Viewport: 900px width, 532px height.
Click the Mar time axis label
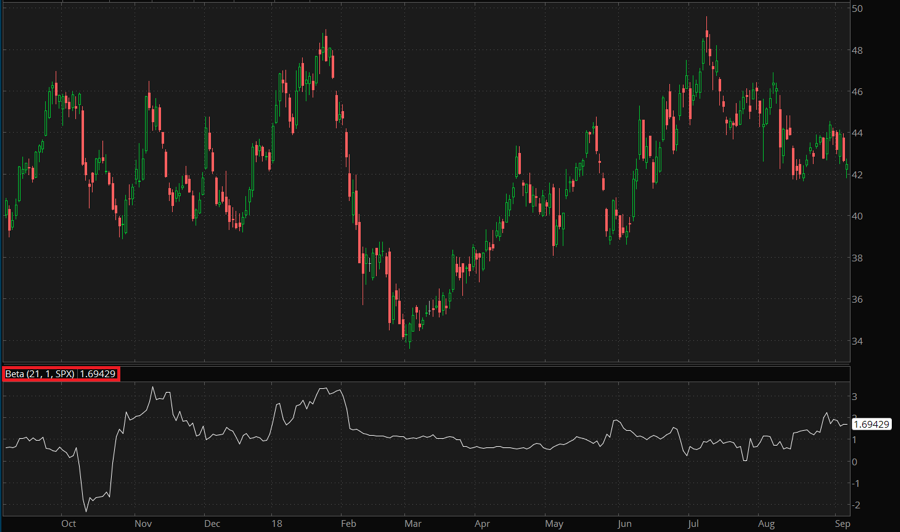pos(412,523)
